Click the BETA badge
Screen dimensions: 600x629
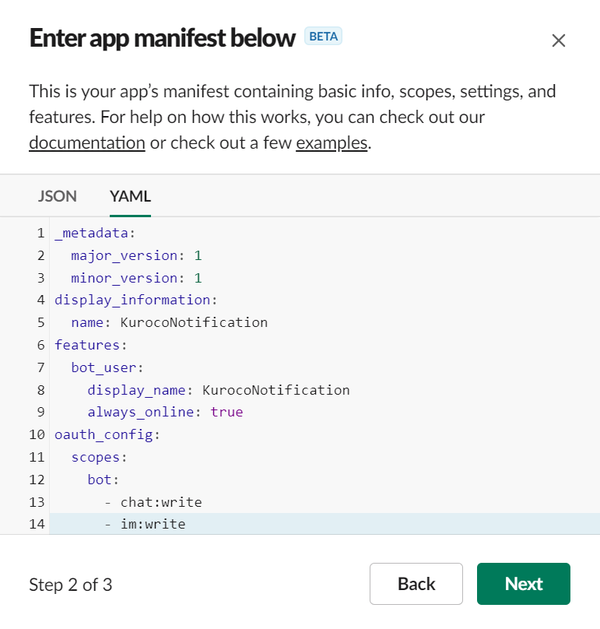pos(323,37)
